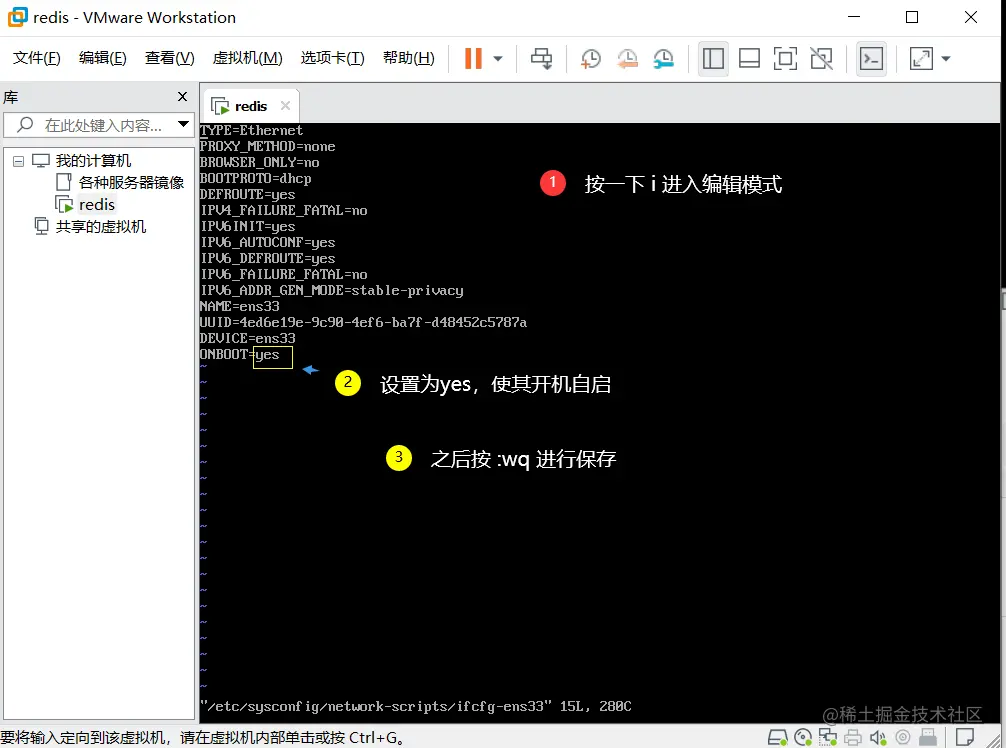Toggle Unity mode view

[822, 58]
